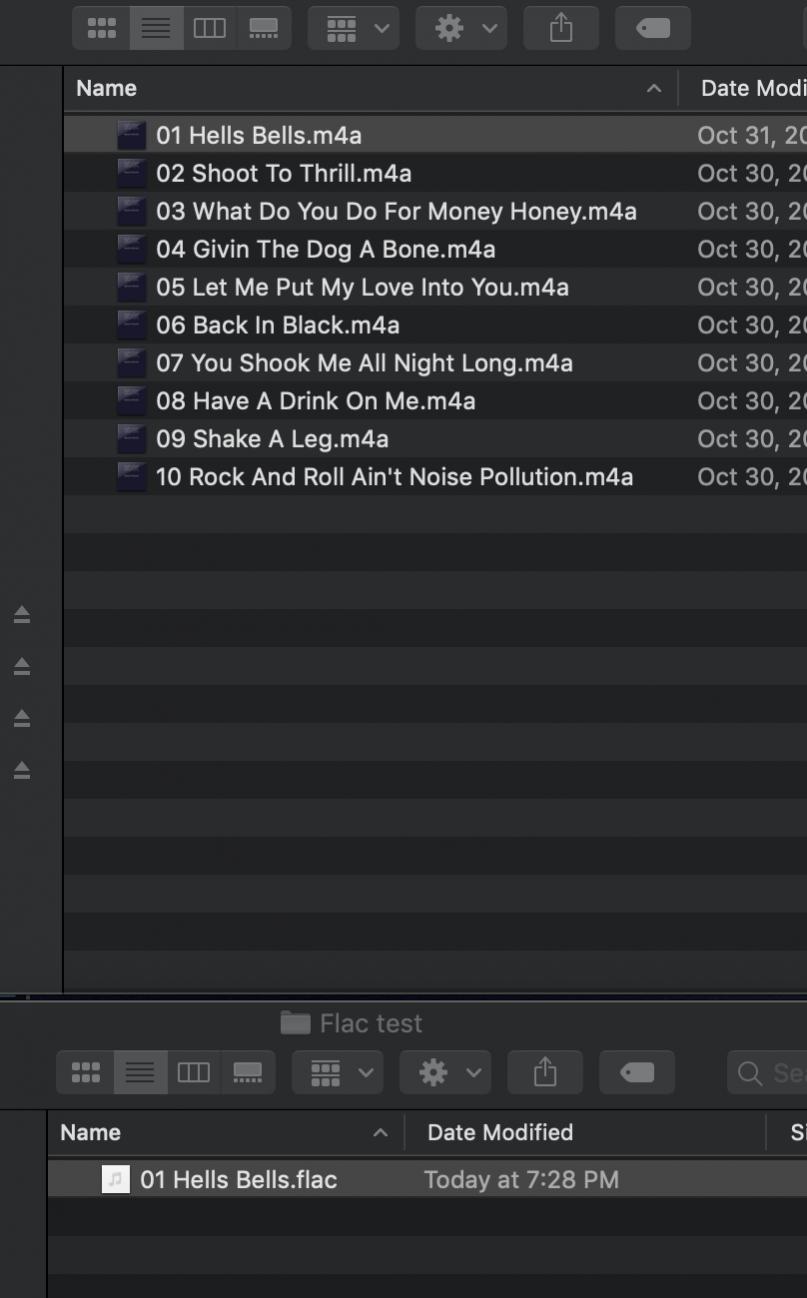
Task: Select 01 Hells Bells.flac file
Action: (238, 1179)
